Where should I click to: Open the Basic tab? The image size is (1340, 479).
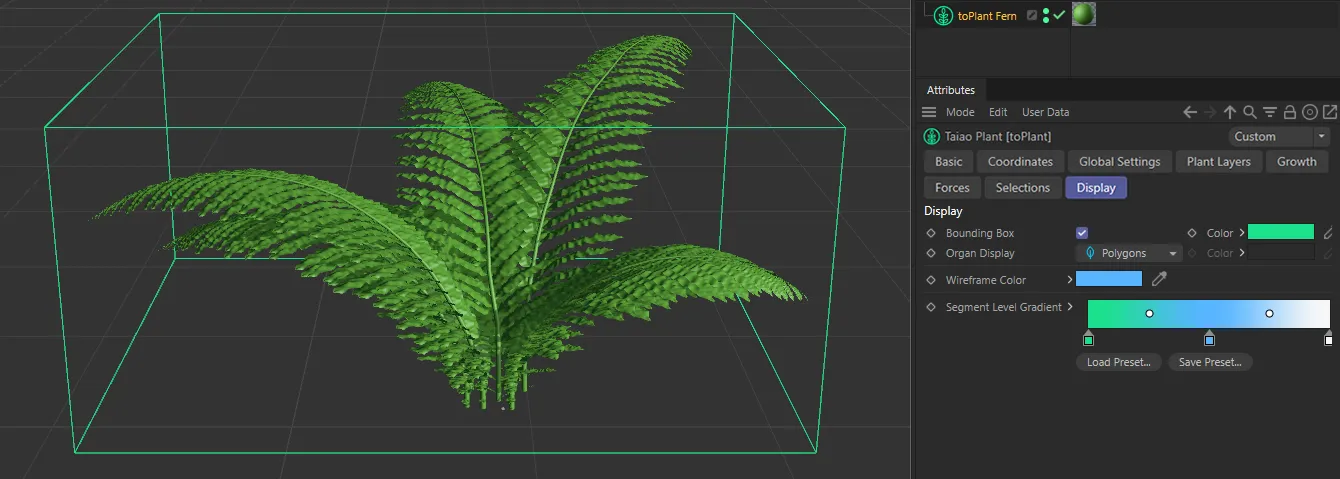point(949,161)
